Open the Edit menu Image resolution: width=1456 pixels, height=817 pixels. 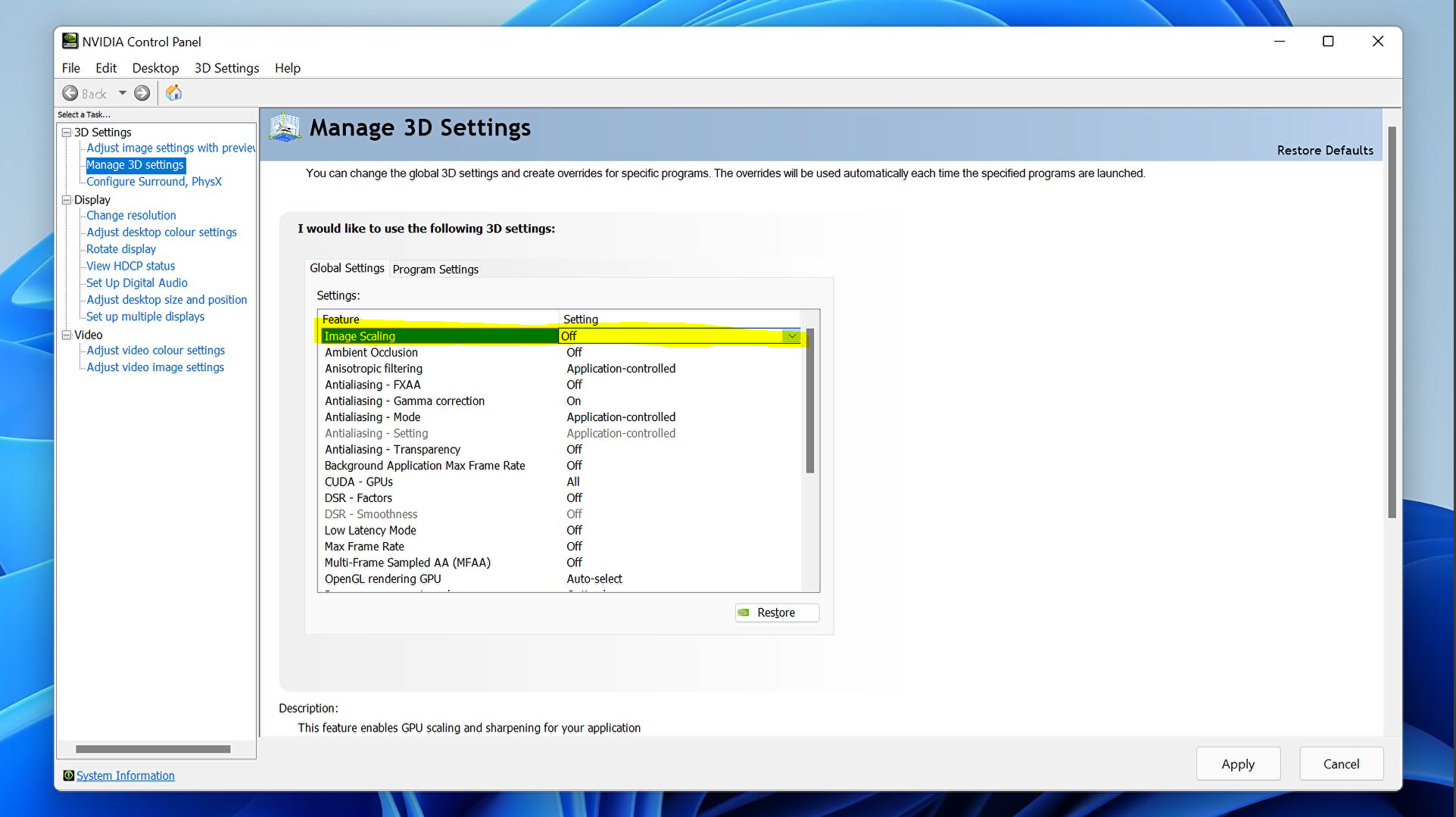click(106, 68)
